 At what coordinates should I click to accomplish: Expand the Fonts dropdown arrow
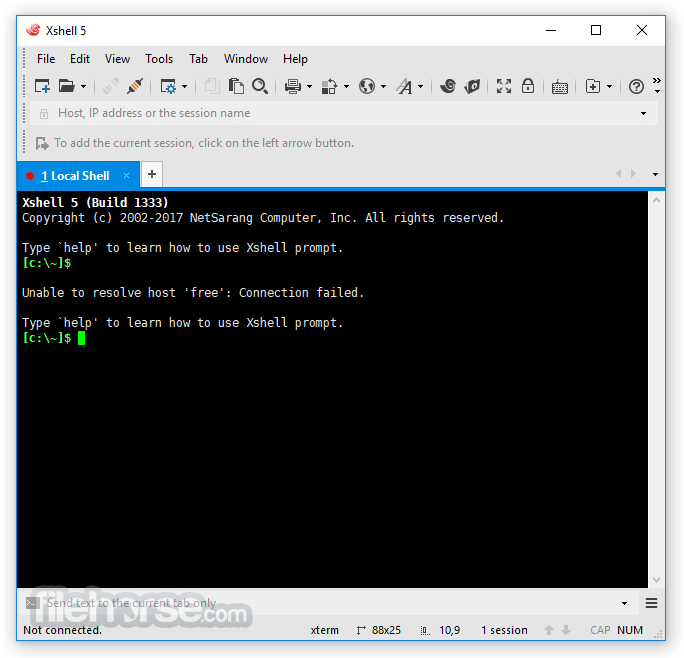click(421, 87)
